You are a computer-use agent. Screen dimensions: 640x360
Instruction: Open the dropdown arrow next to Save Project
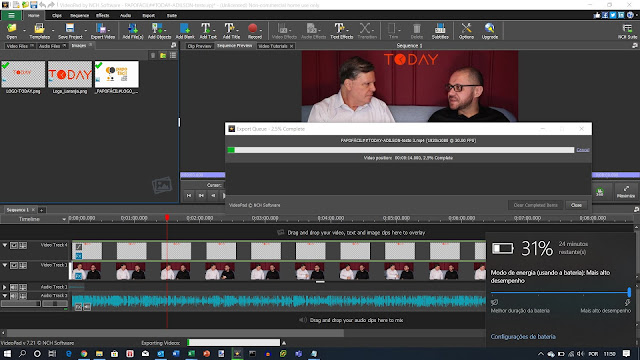point(85,30)
